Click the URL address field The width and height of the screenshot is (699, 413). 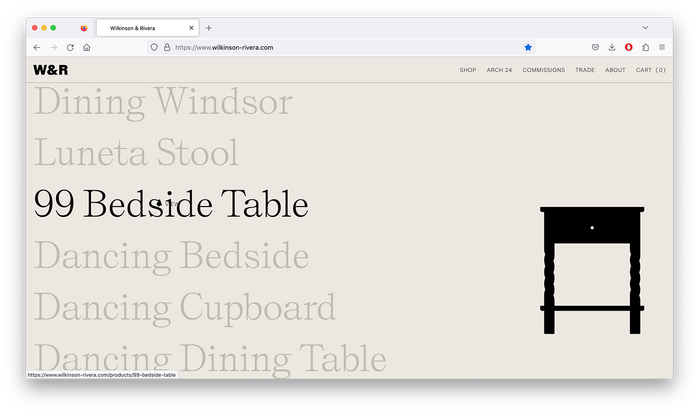pos(340,47)
